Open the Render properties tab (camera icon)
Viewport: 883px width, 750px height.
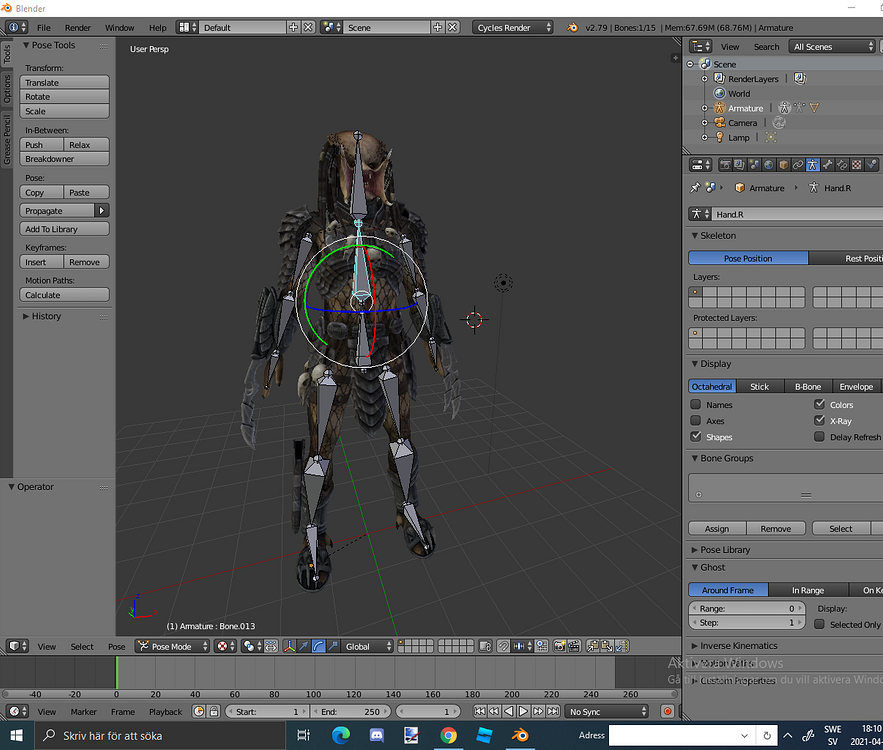(727, 164)
